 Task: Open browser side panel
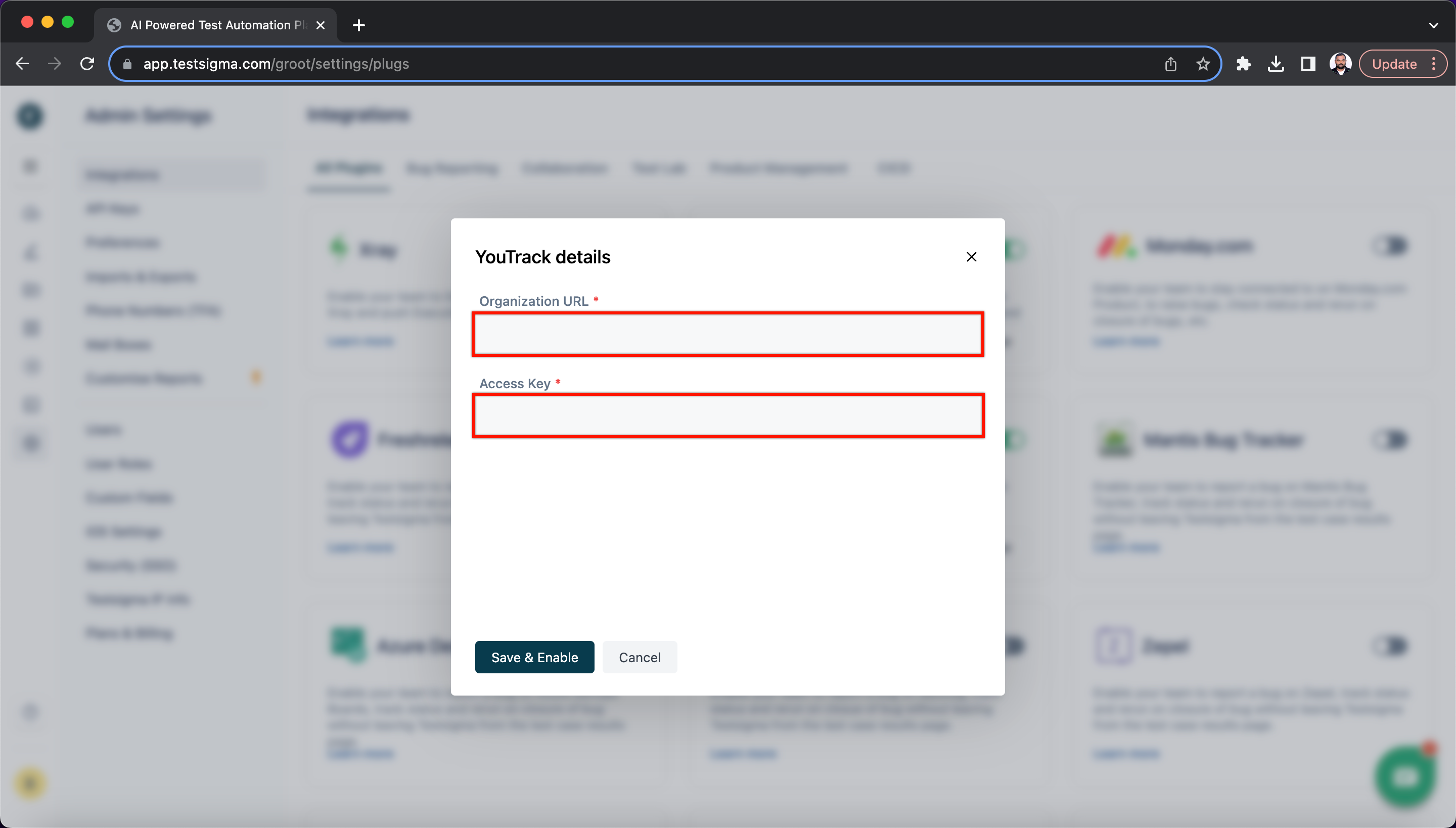[1308, 64]
